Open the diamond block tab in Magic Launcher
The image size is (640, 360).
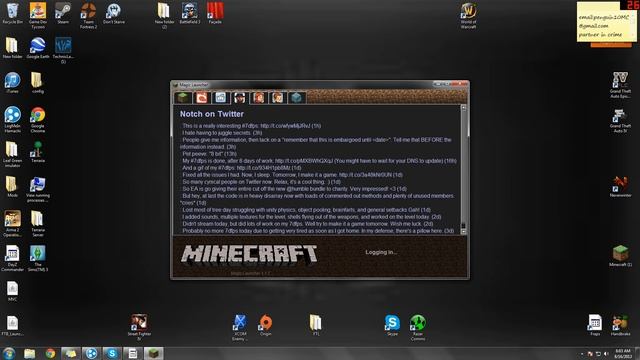click(297, 98)
